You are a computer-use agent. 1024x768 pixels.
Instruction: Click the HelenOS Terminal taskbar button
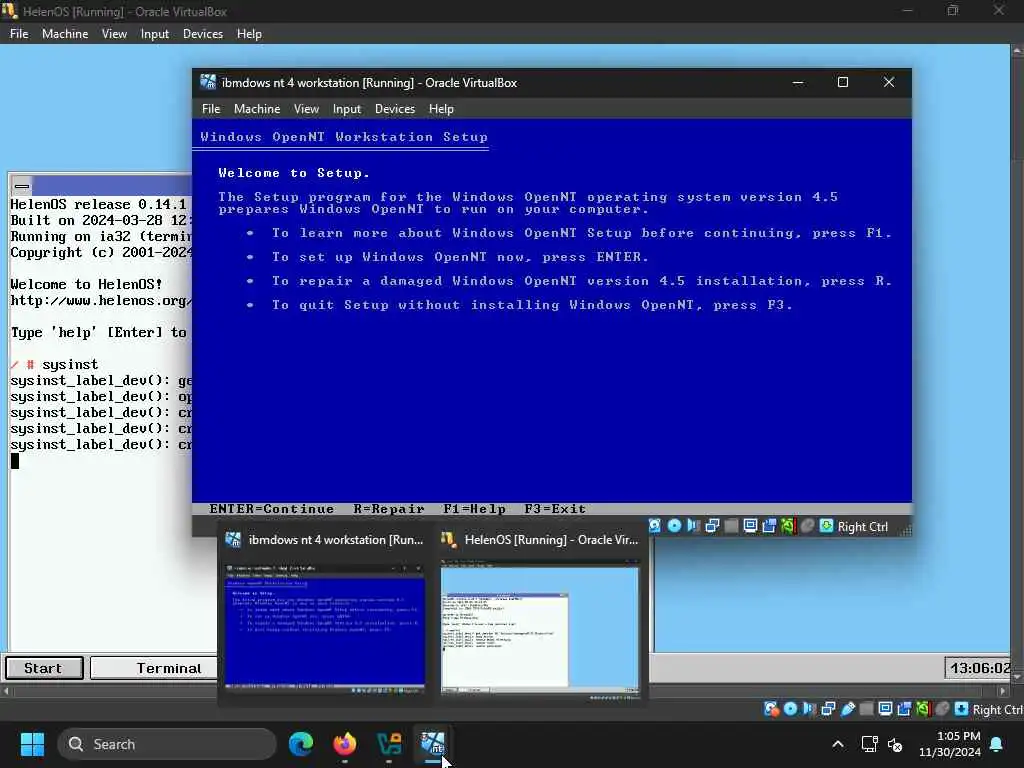coord(154,668)
